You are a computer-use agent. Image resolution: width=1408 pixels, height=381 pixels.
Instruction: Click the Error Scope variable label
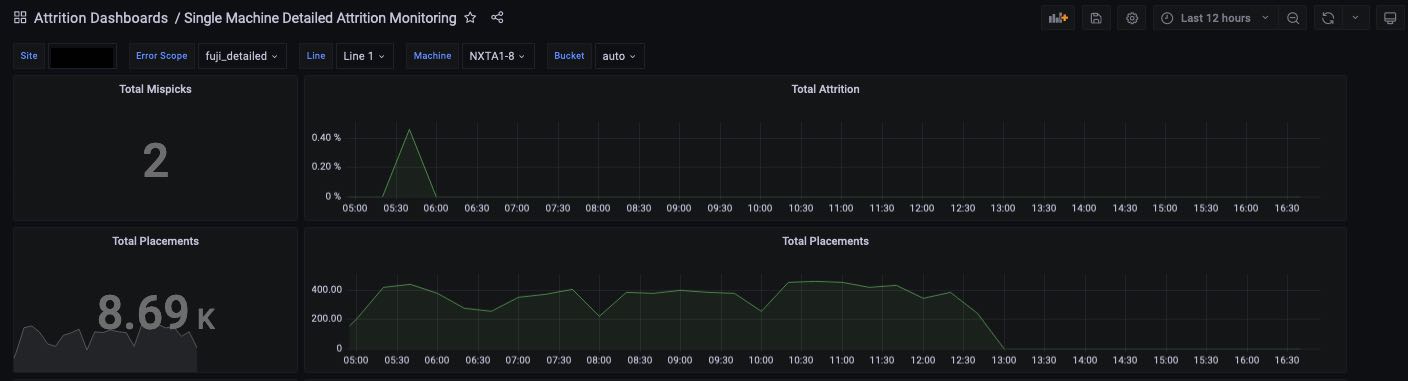pos(161,56)
